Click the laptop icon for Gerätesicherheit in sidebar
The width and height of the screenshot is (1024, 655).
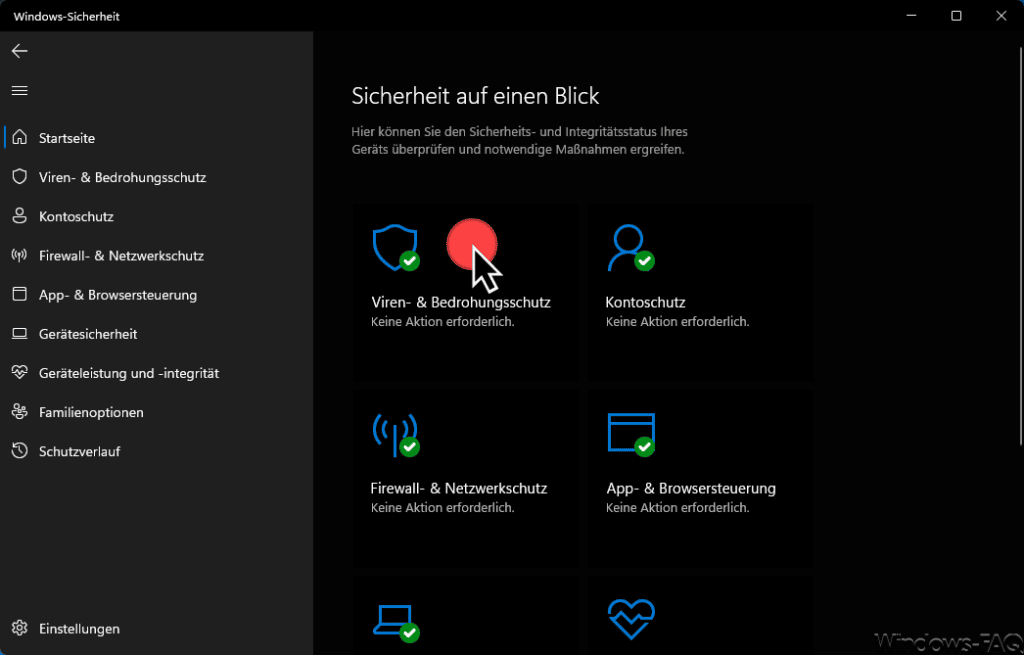[20, 334]
